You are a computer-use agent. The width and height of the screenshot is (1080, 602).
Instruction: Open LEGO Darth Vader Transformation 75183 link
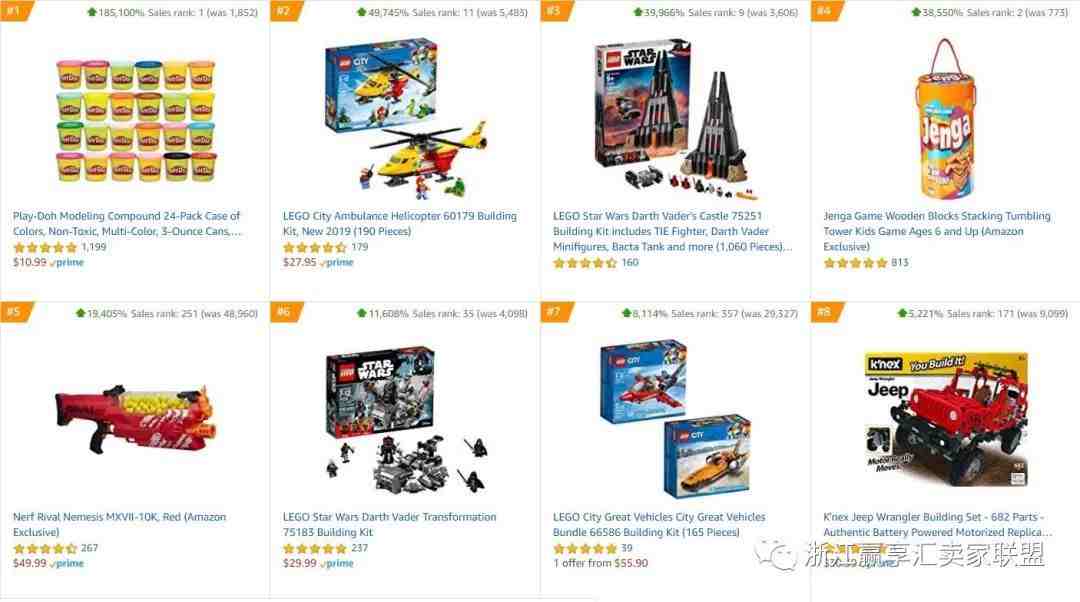(x=389, y=524)
